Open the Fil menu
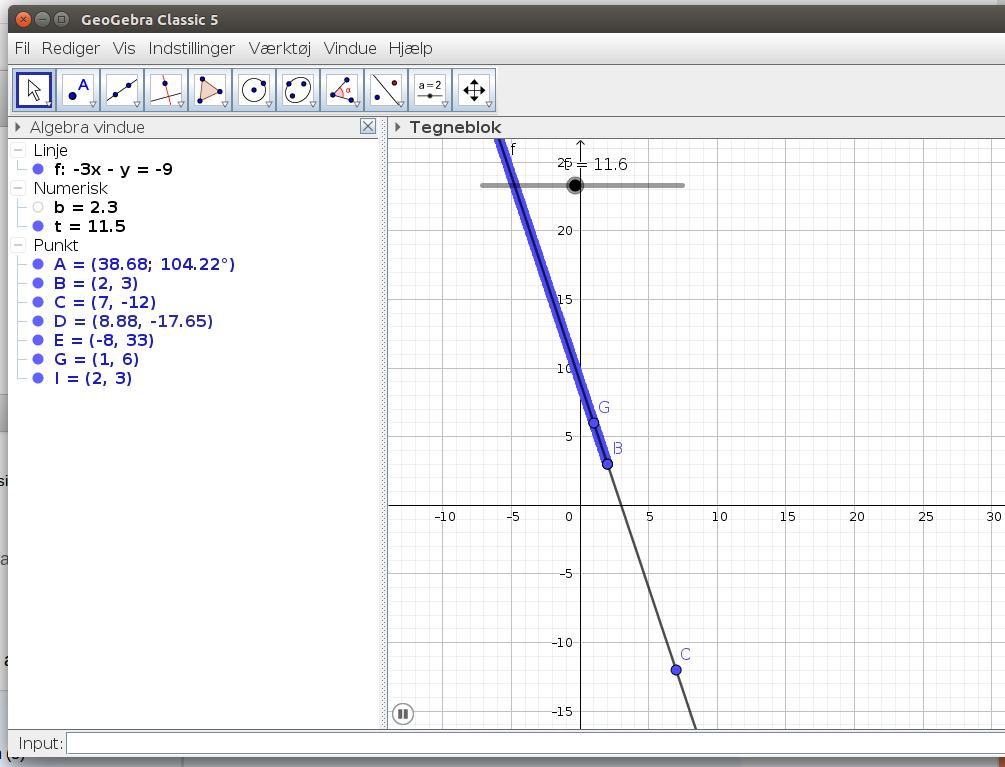The image size is (1005, 767). click(x=22, y=49)
